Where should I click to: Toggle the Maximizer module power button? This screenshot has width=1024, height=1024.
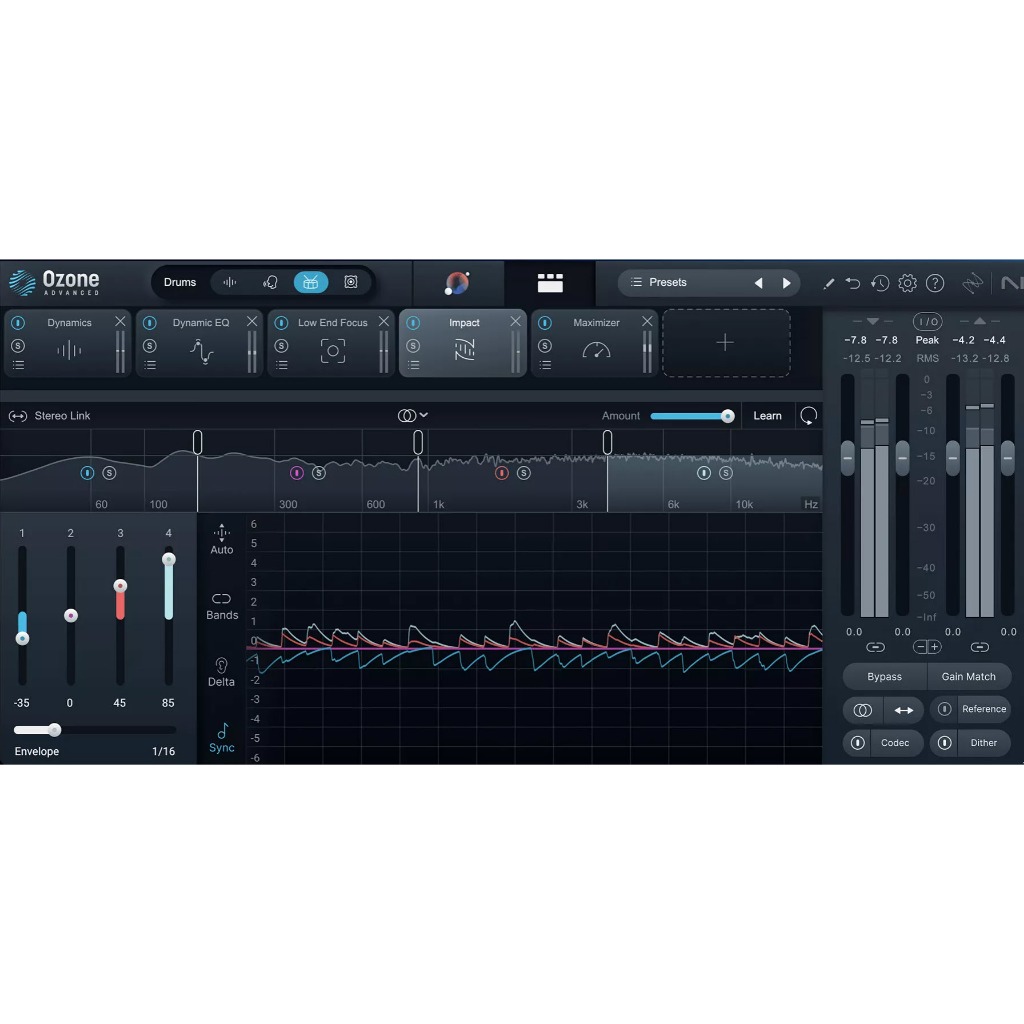pyautogui.click(x=545, y=323)
